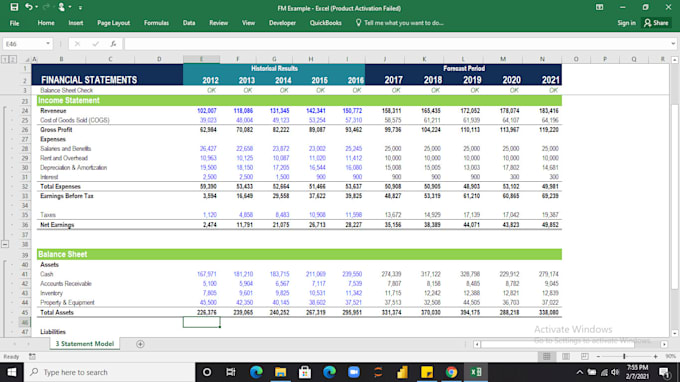680x382 pixels.
Task: Undo the last action with the Undo arrow
Action: [29, 7]
